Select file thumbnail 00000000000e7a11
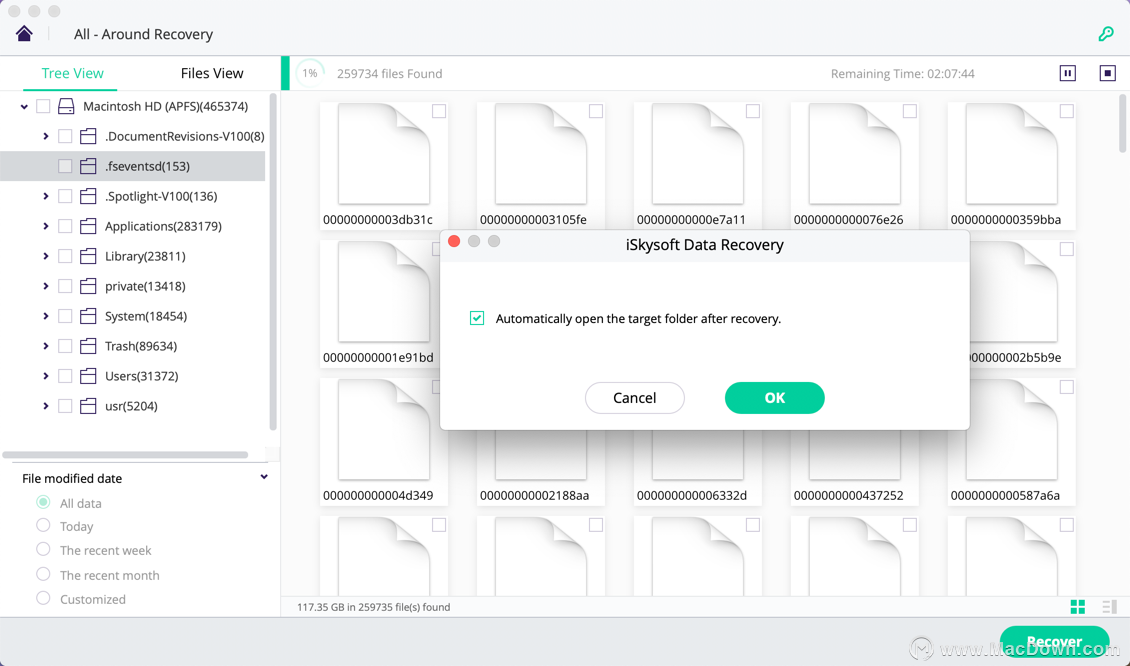 pos(698,166)
